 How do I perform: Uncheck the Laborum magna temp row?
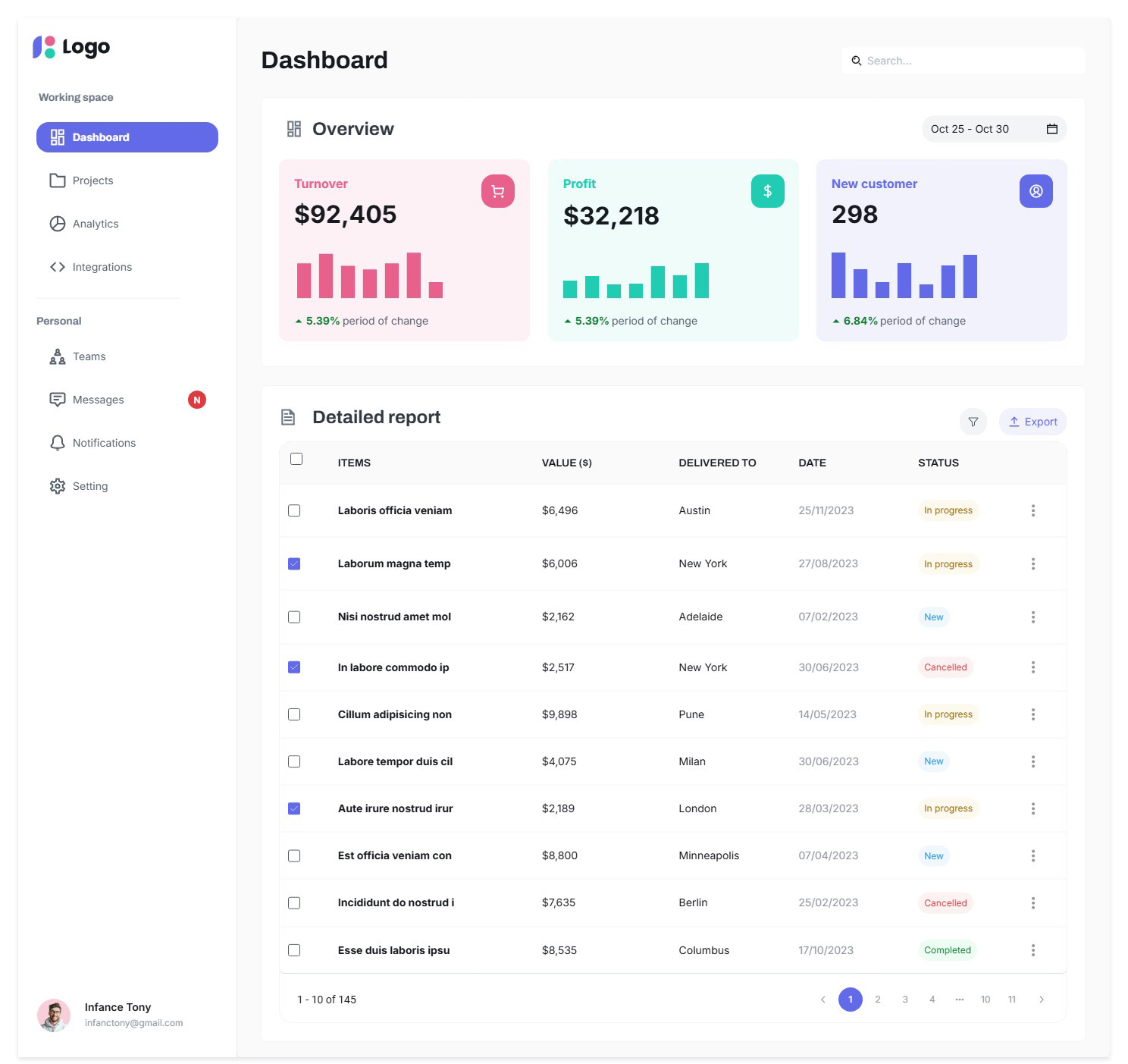tap(294, 563)
